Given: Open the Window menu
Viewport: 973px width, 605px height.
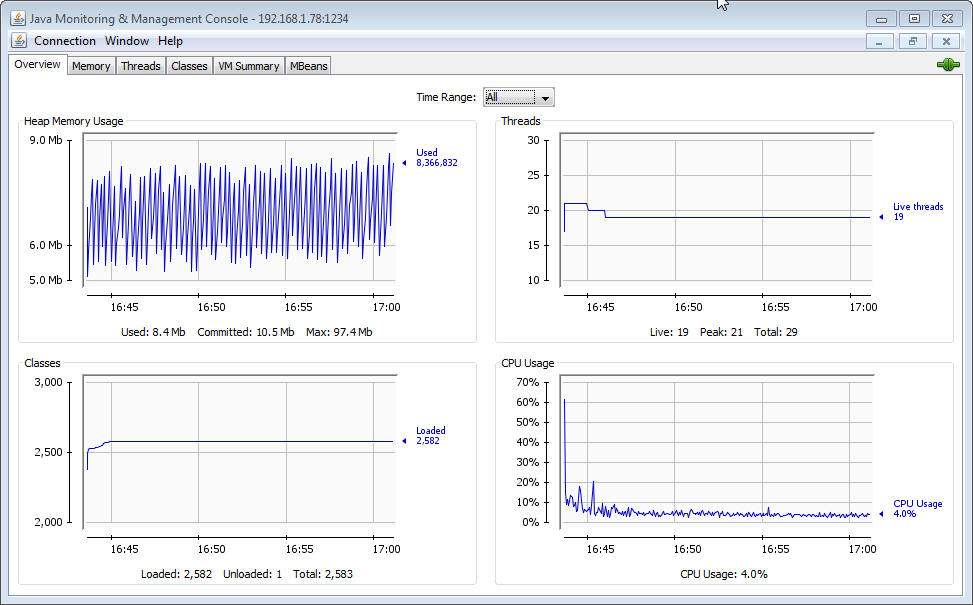Looking at the screenshot, I should pyautogui.click(x=127, y=41).
